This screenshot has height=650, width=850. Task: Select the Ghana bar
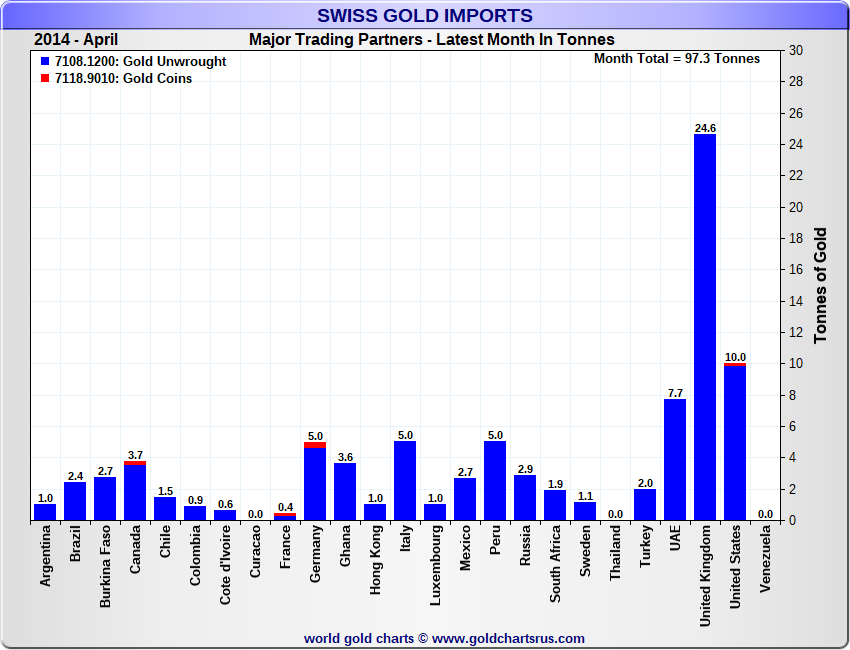click(345, 492)
